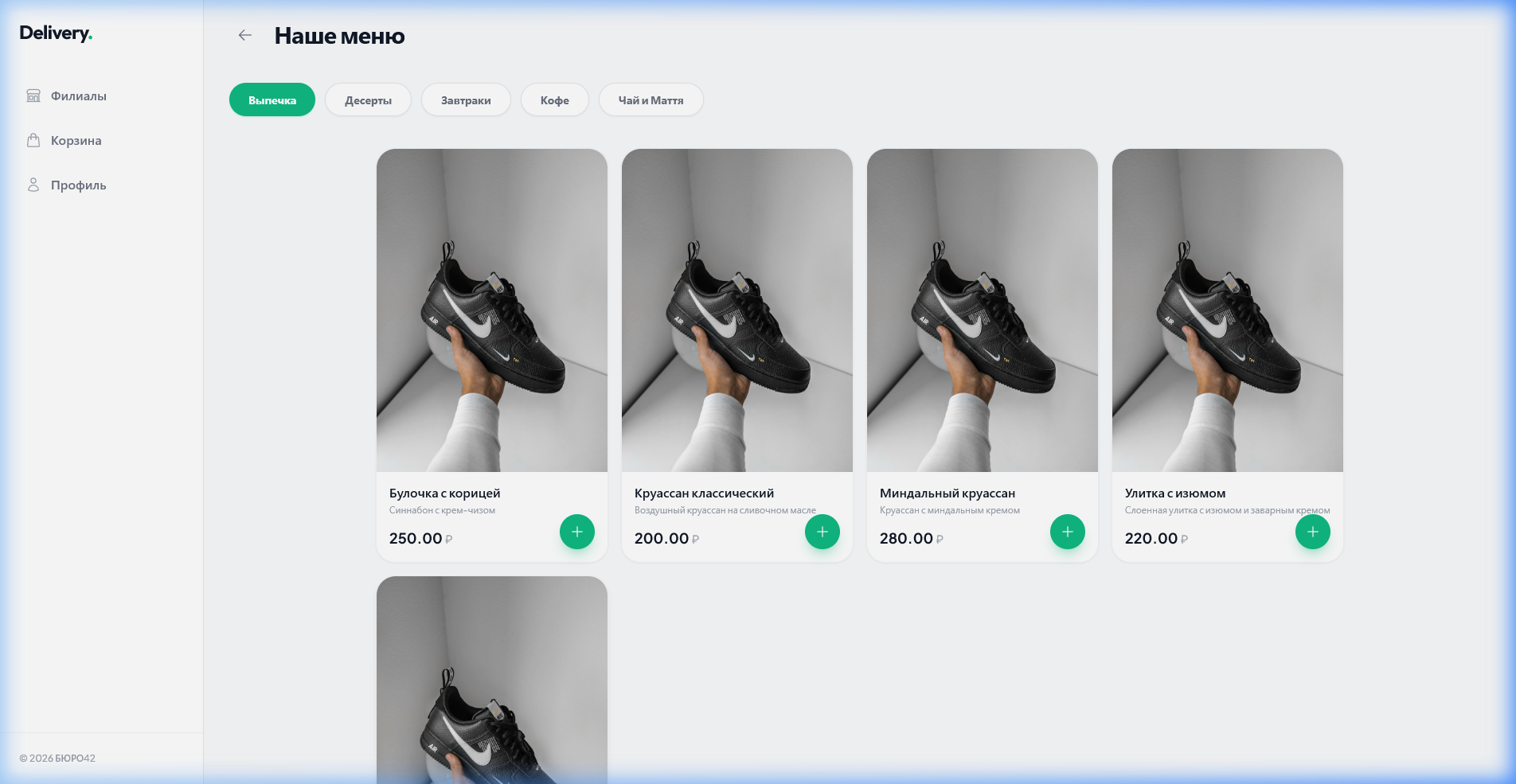
Task: Click the back arrow next to Наше меню
Action: [x=245, y=35]
